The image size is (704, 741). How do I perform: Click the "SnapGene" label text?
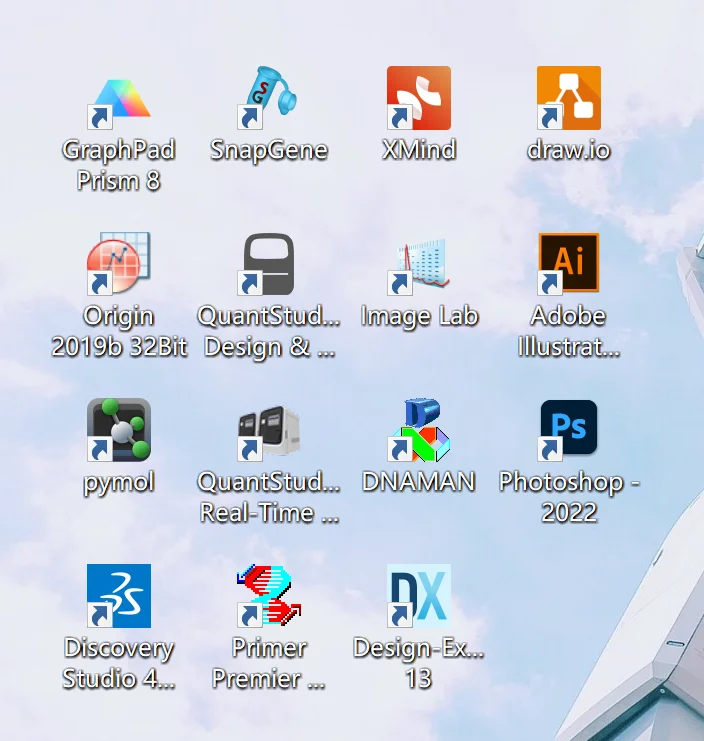(x=269, y=150)
